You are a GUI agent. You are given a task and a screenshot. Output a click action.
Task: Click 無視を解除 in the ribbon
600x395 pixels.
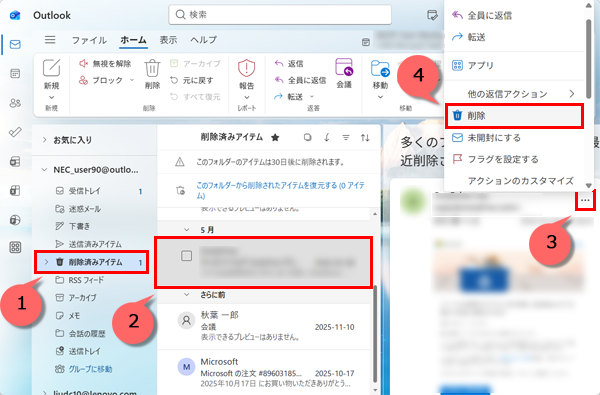pyautogui.click(x=105, y=64)
